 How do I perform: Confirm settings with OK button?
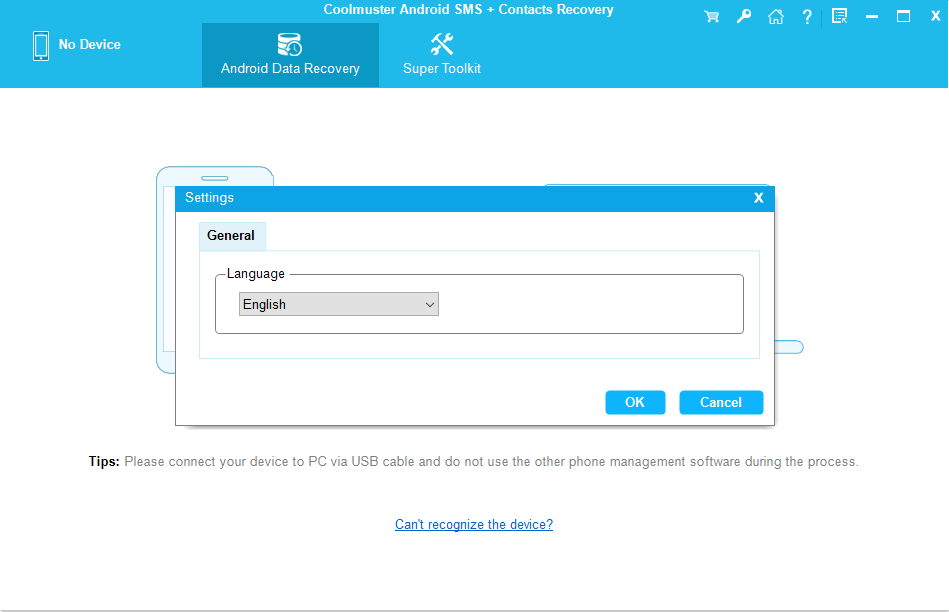click(635, 403)
